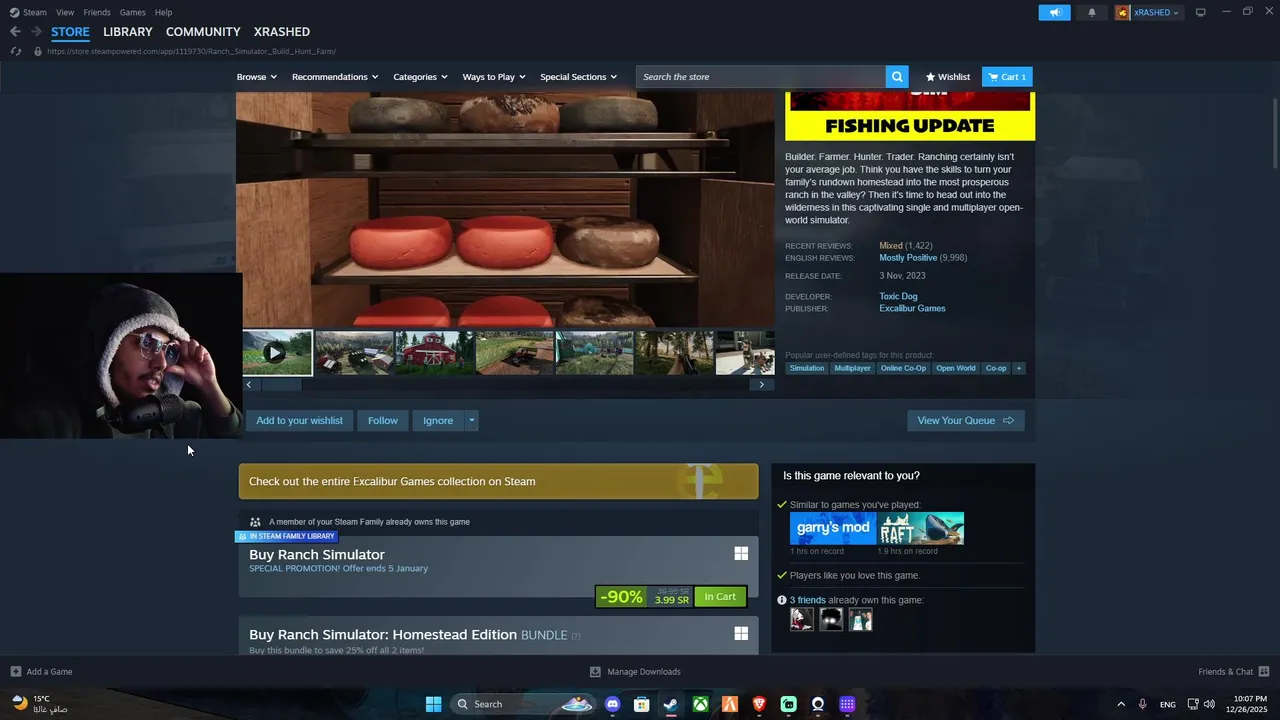Click the Windows platform icon for Homestead Edition bundle

[x=741, y=633]
